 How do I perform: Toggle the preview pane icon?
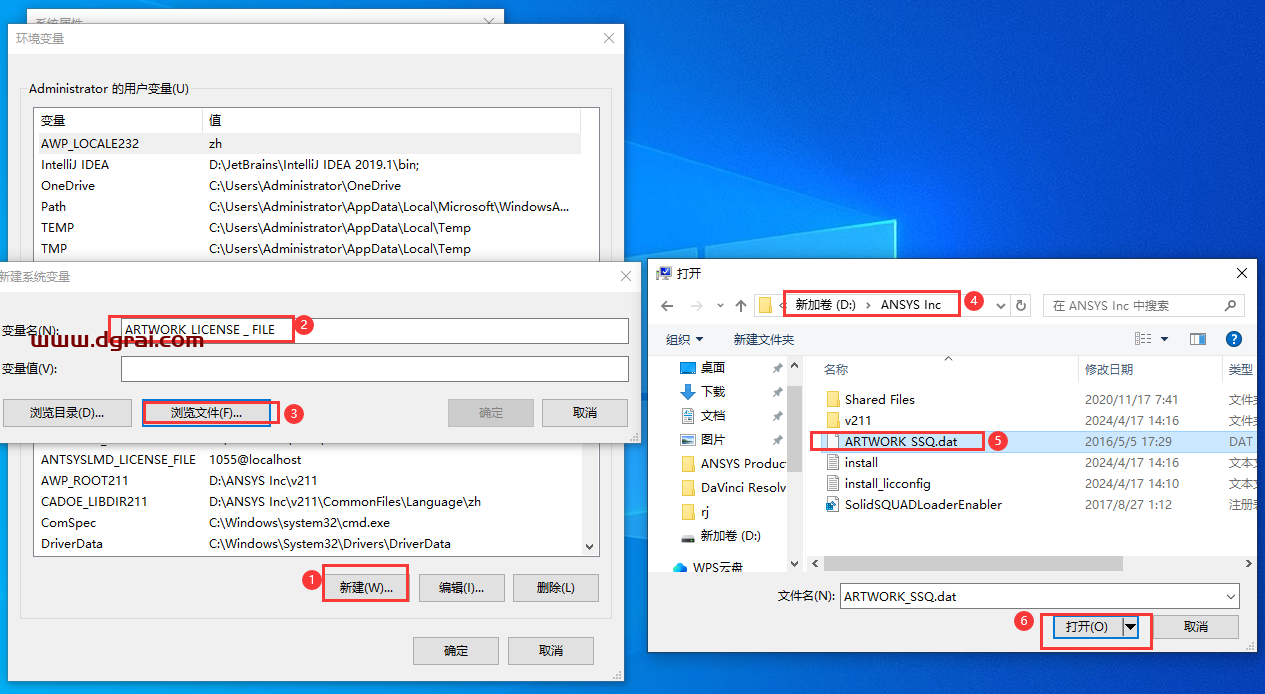1197,339
